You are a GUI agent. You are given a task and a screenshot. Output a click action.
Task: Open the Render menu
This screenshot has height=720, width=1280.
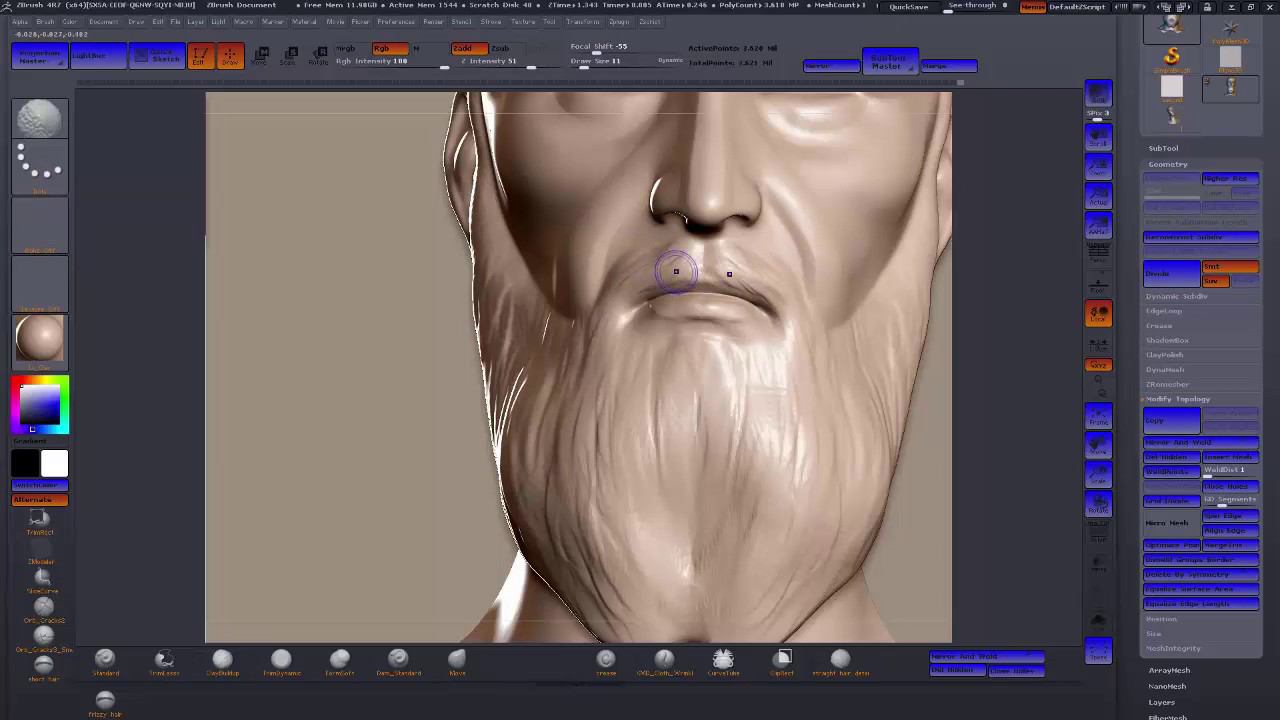(433, 22)
